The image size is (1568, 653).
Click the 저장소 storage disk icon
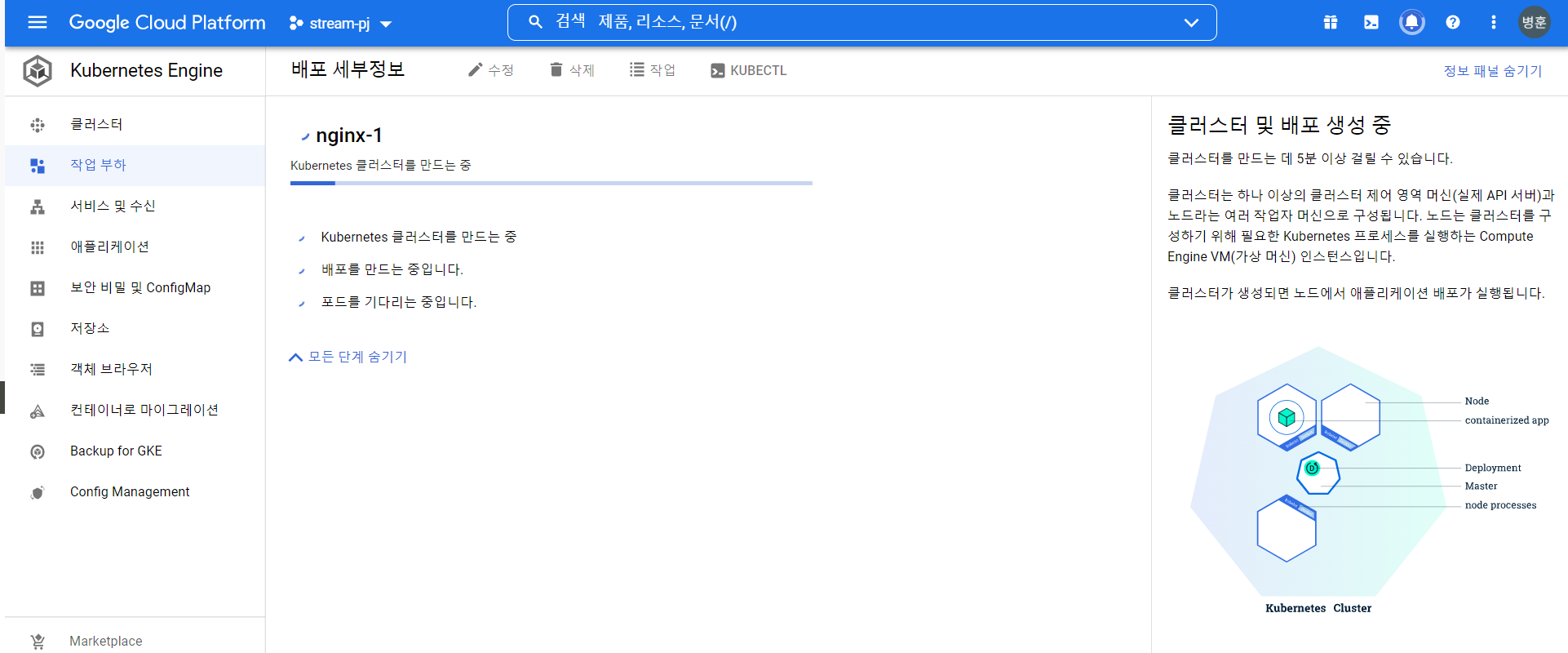click(38, 329)
